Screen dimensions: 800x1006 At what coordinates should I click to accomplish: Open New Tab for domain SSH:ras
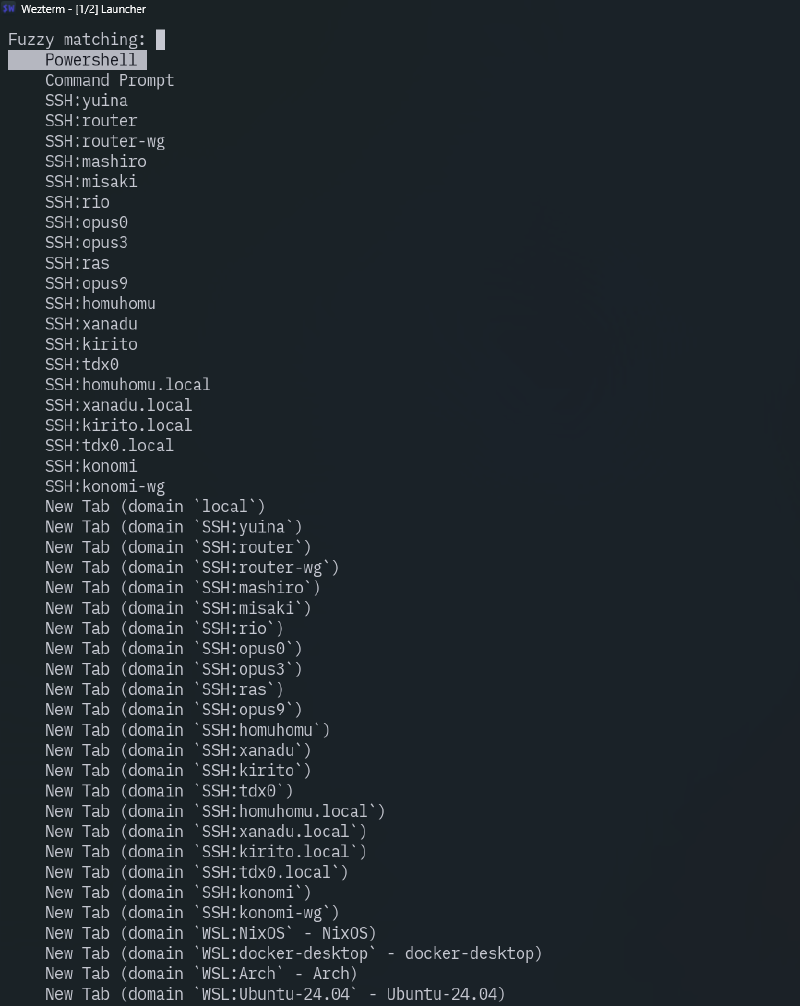coord(164,689)
